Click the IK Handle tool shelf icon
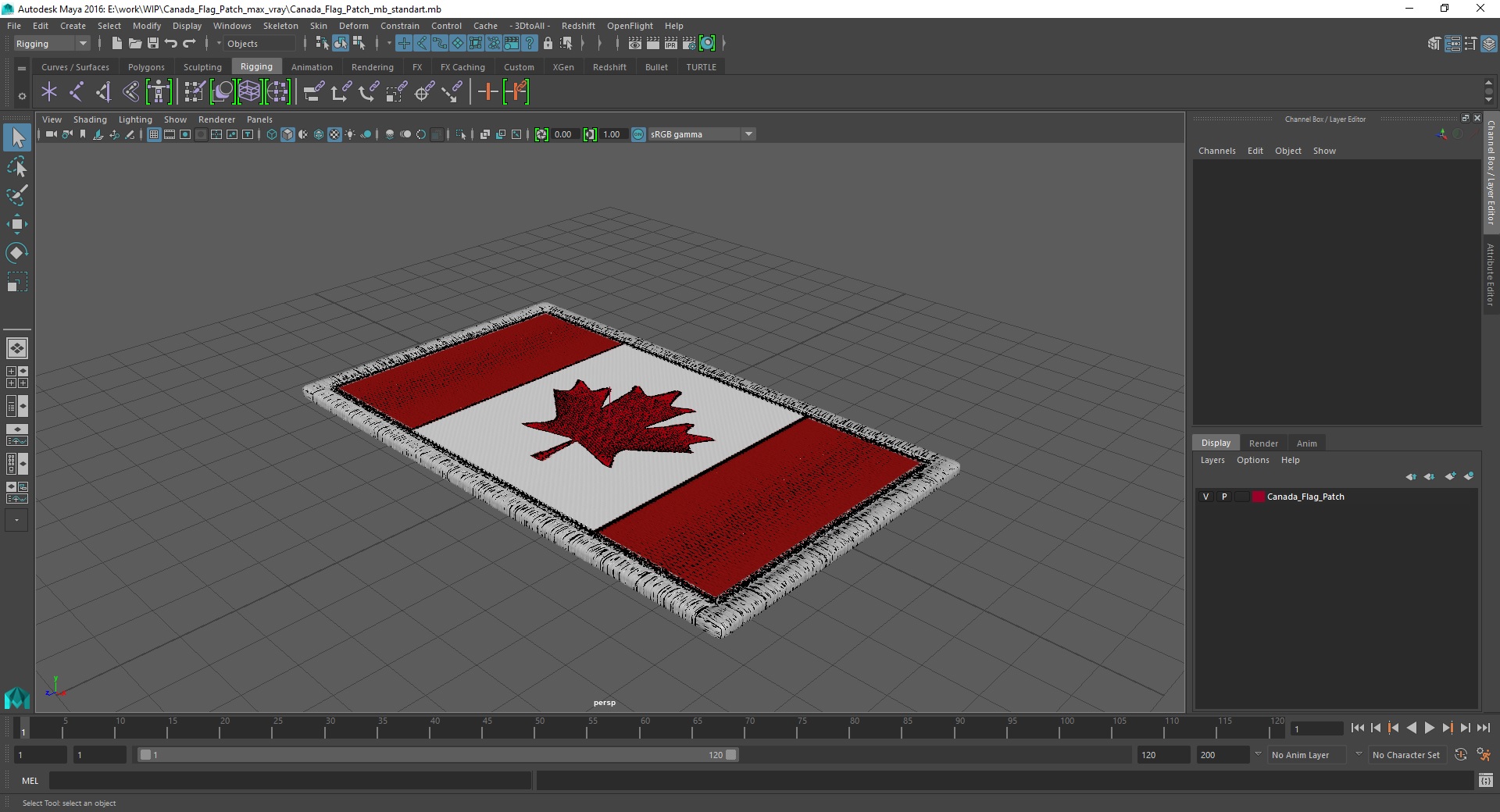1500x812 pixels. (x=104, y=92)
